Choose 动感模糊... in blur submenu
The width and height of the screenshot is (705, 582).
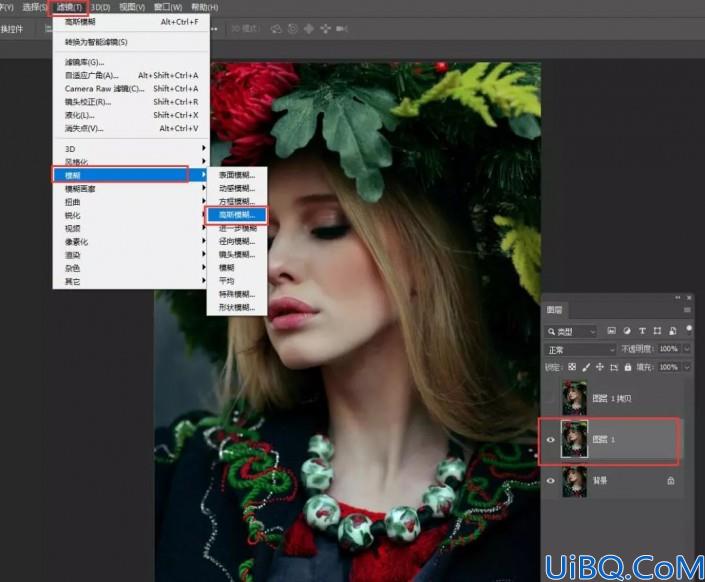pos(237,188)
